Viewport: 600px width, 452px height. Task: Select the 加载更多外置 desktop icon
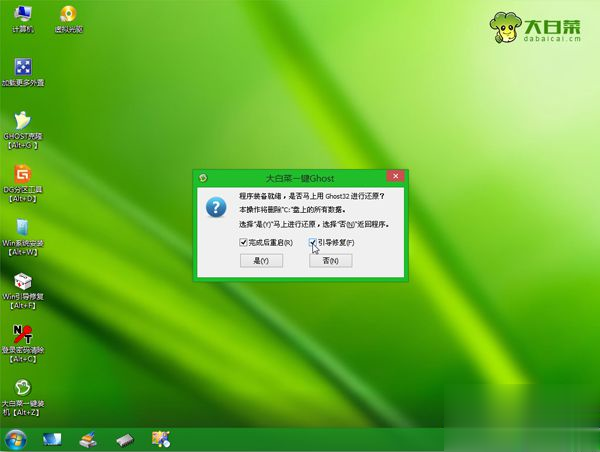pyautogui.click(x=23, y=72)
